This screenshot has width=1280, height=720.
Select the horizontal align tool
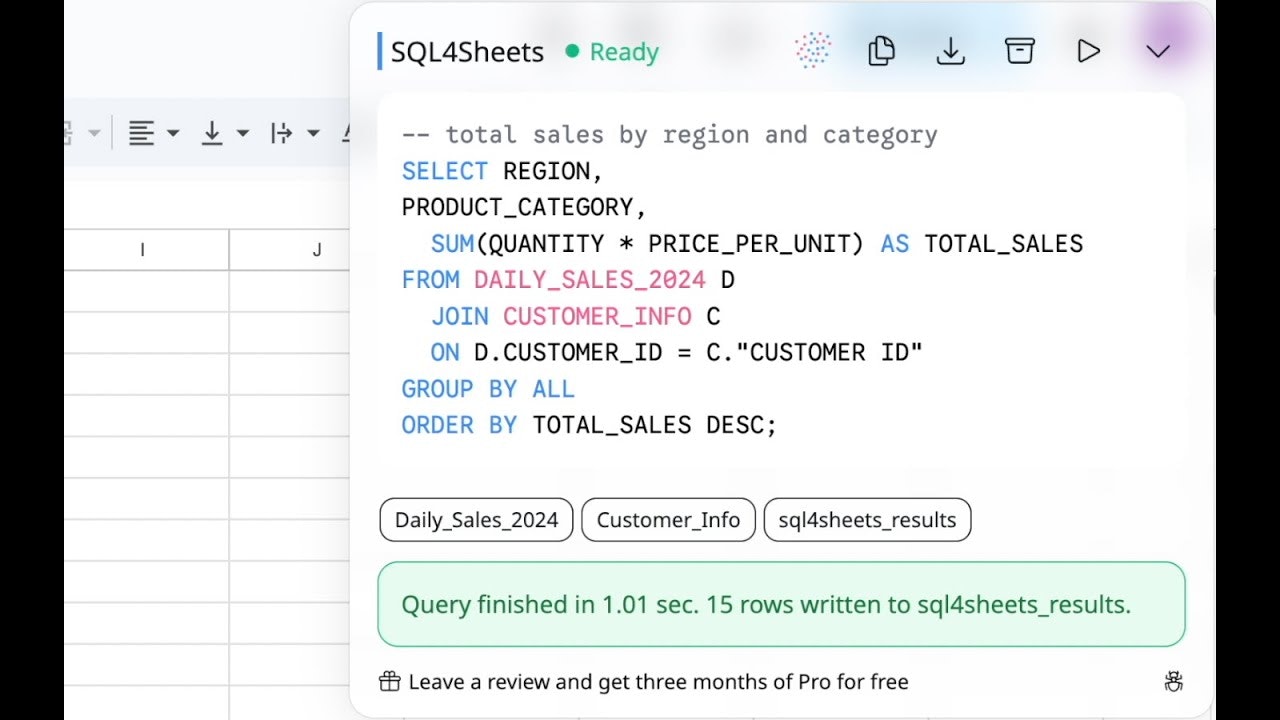143,131
